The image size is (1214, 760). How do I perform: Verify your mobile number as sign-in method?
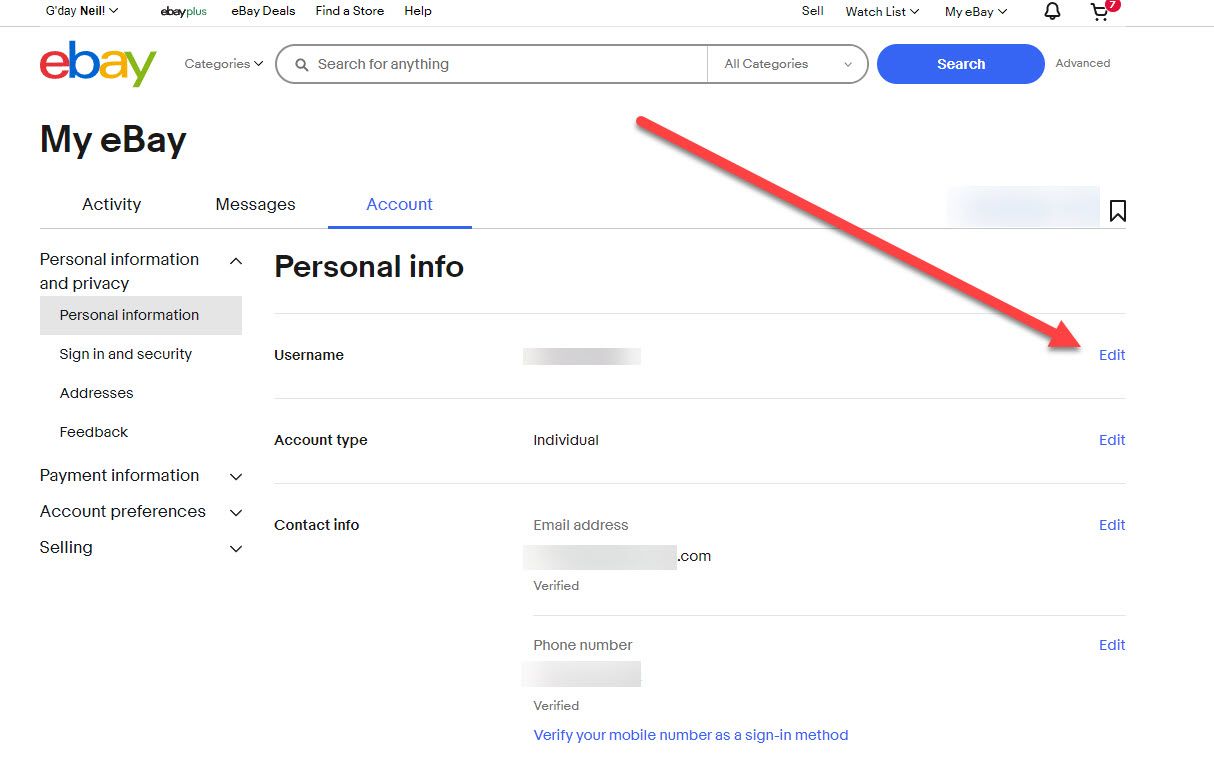click(x=690, y=735)
